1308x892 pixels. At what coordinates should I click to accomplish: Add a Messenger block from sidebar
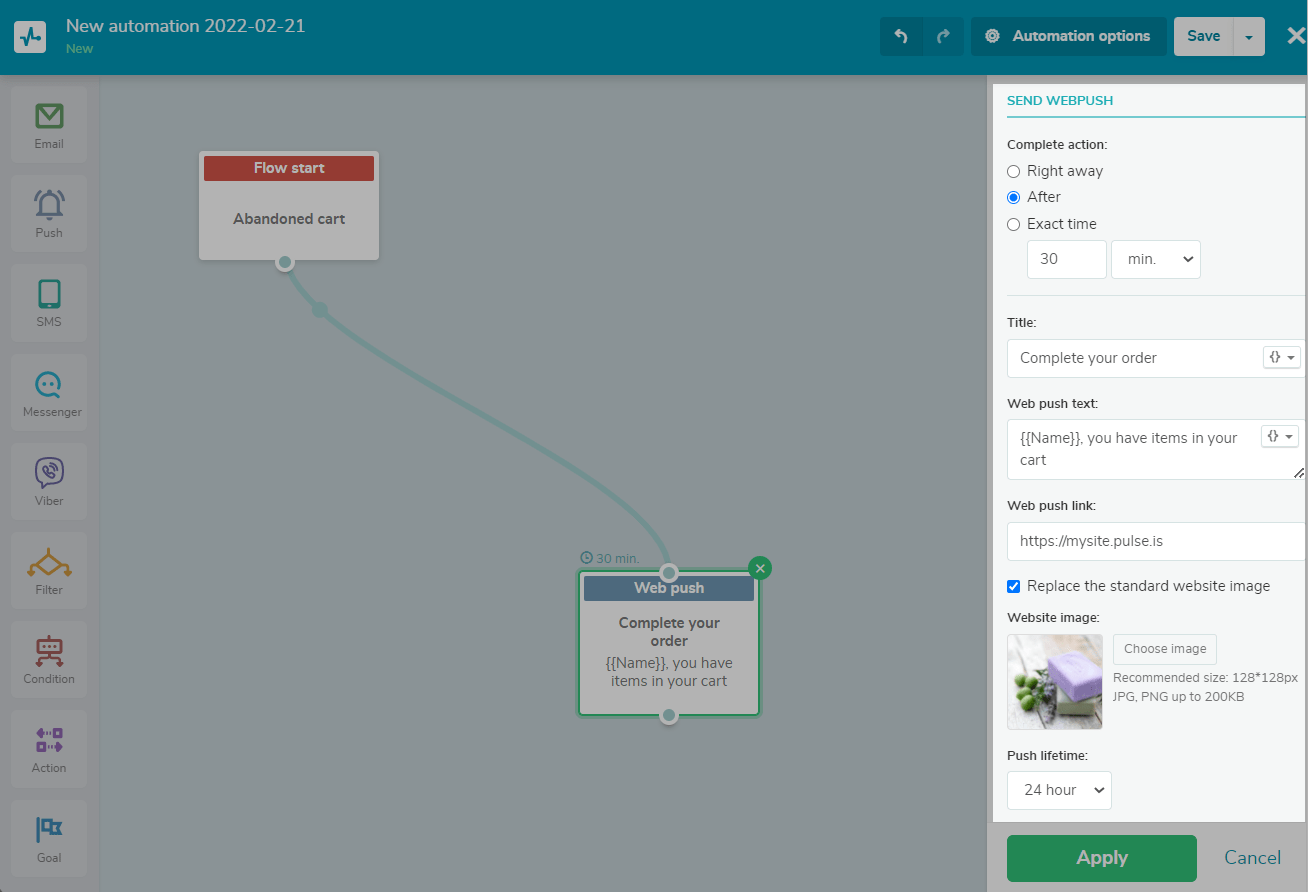(x=49, y=392)
